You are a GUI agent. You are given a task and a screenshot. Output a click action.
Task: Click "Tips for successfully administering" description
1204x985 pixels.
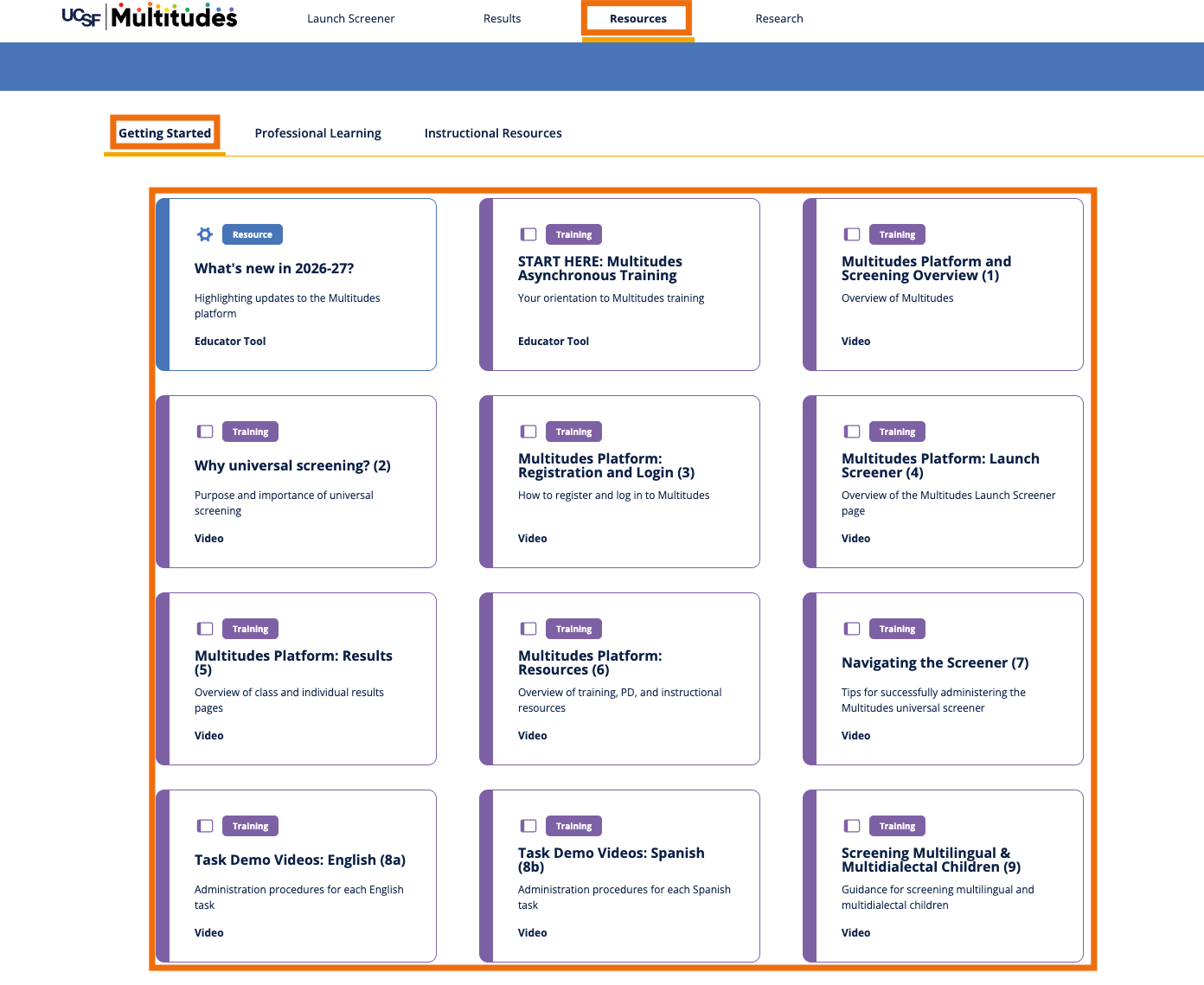tap(934, 700)
